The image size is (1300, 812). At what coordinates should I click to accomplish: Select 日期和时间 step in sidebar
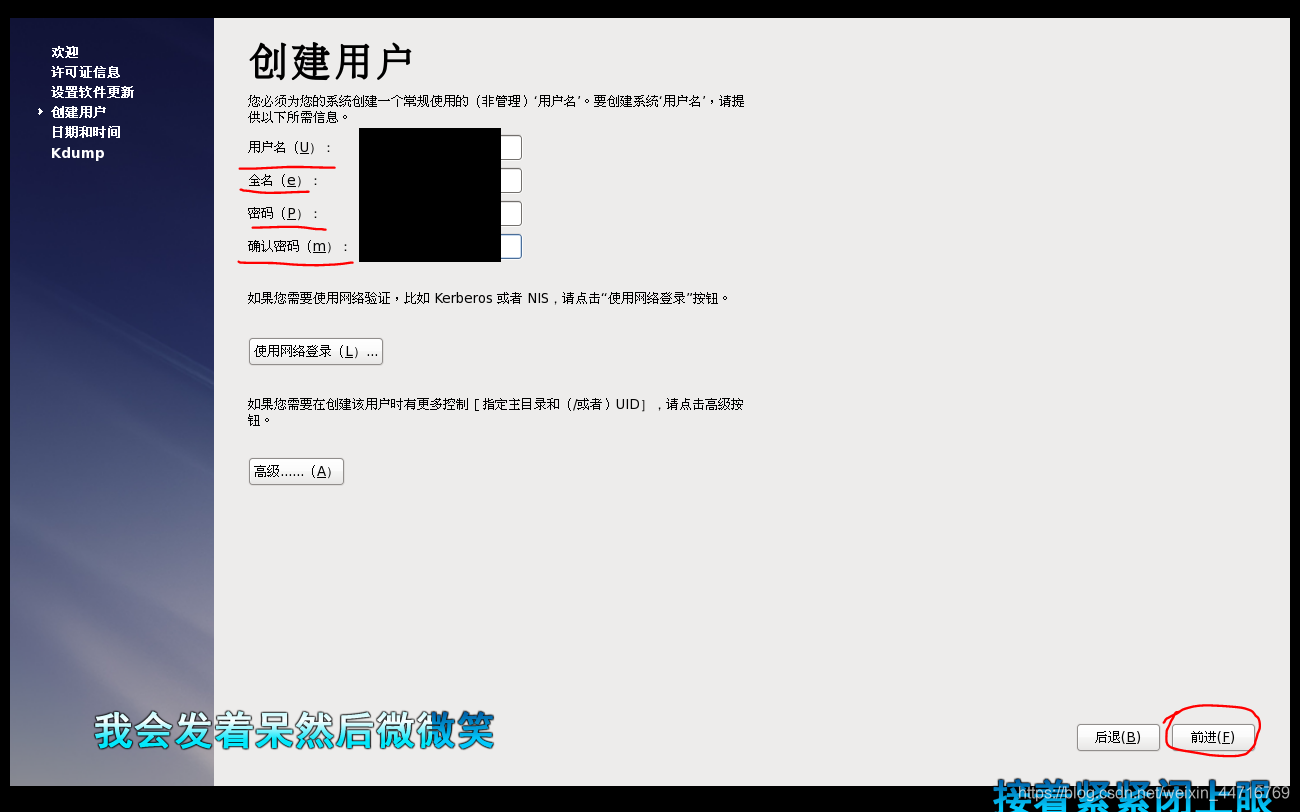86,132
